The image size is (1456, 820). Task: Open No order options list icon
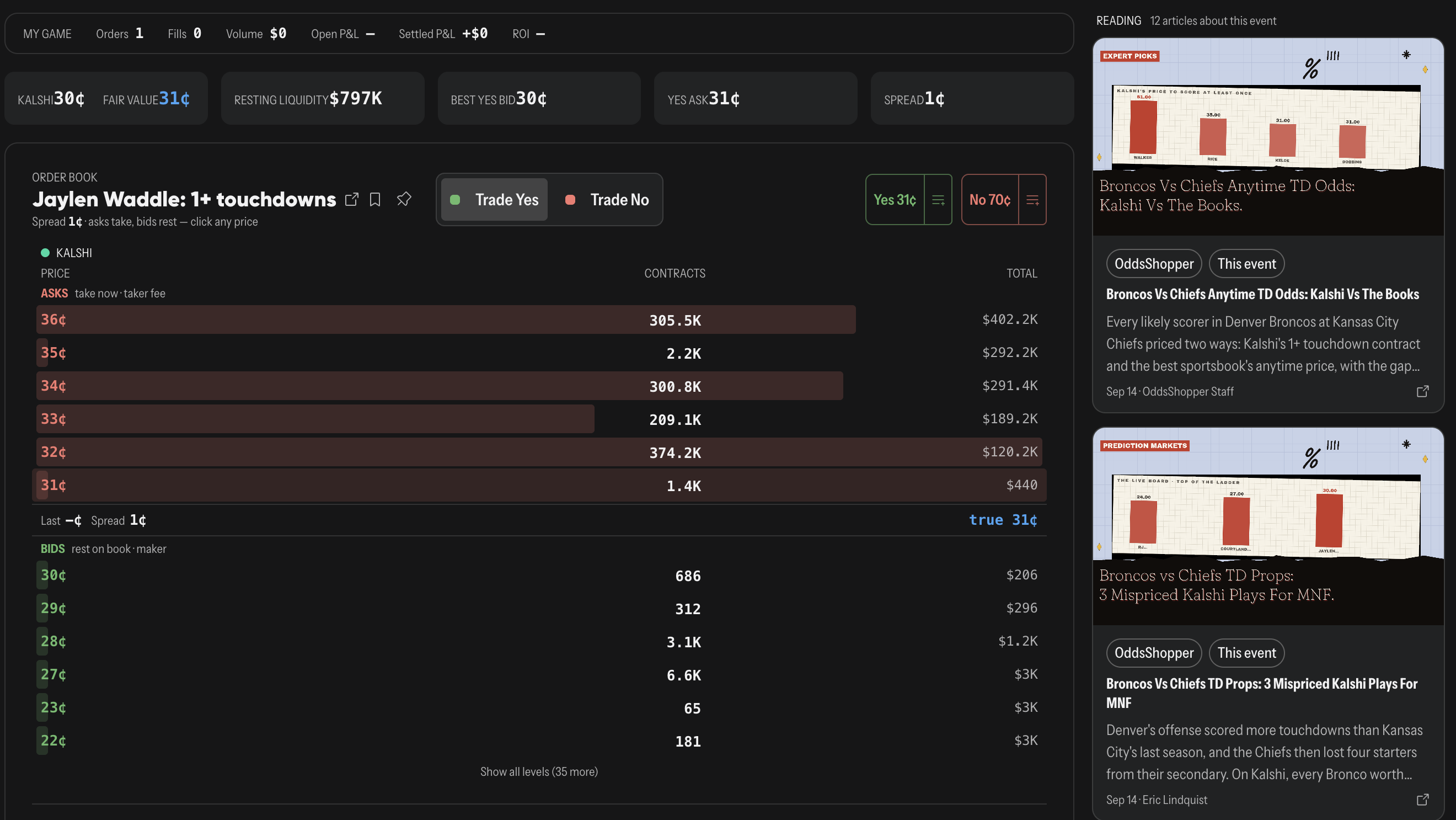click(1032, 200)
